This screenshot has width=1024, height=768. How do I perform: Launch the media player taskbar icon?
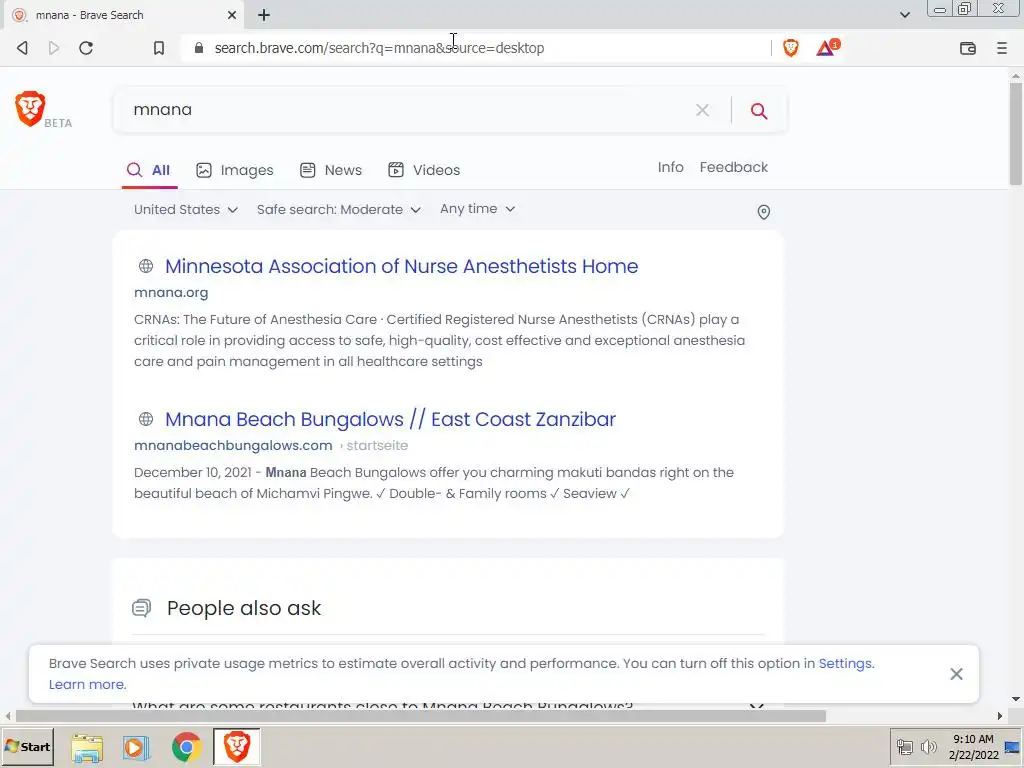[x=136, y=747]
